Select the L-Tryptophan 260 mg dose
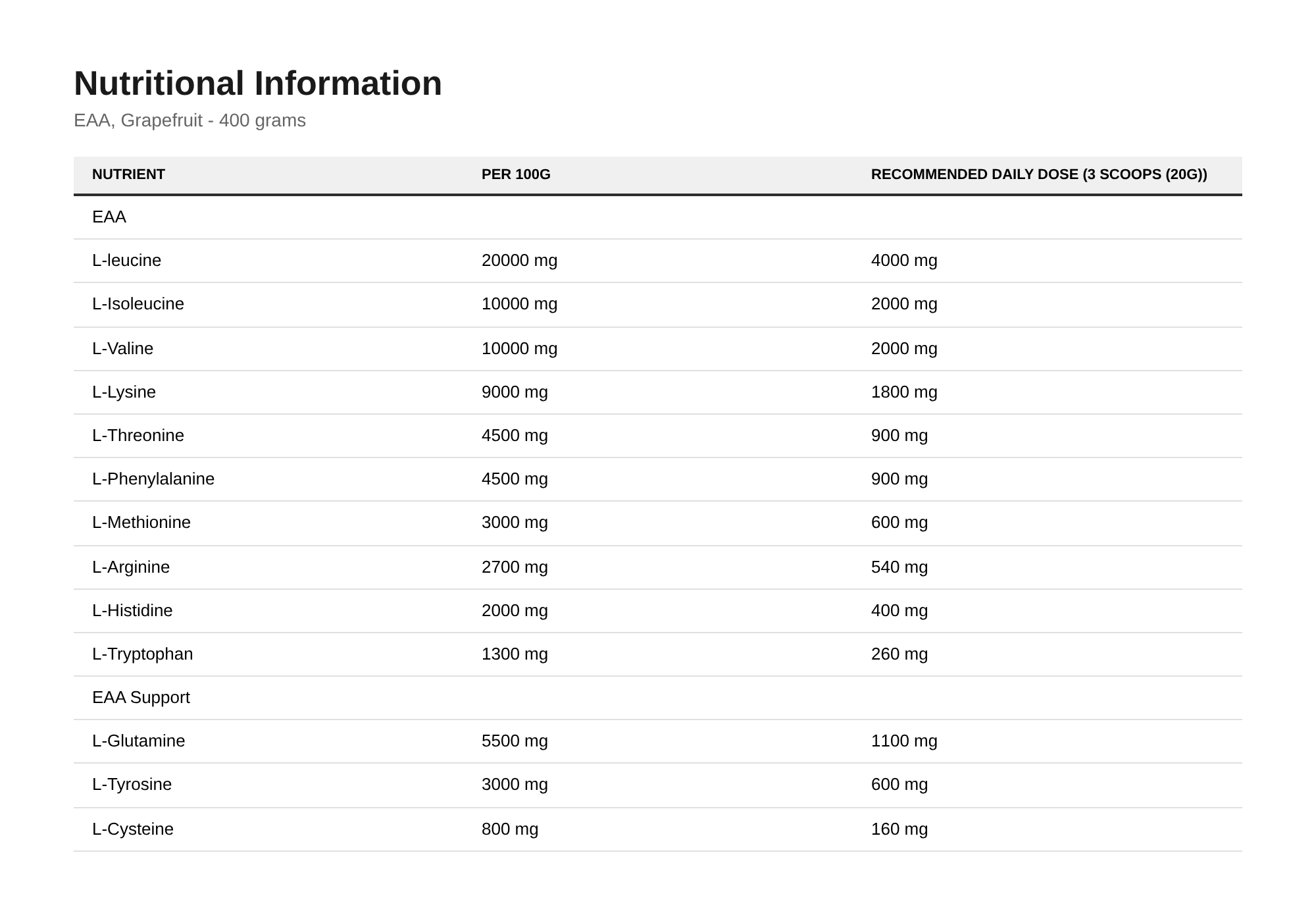The height and width of the screenshot is (915, 1316). pos(899,654)
